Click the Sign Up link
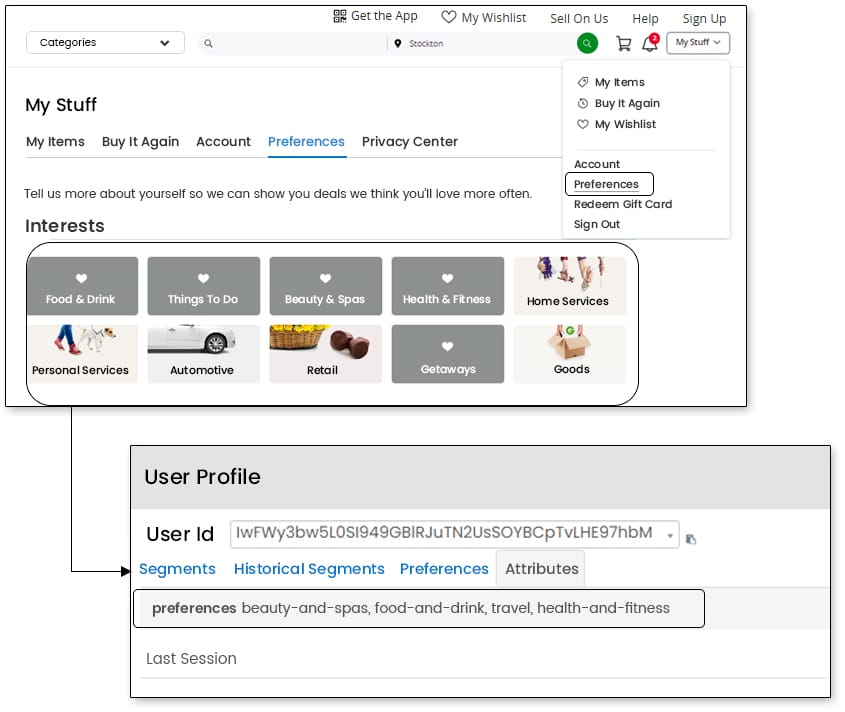The width and height of the screenshot is (845, 712). 704,18
